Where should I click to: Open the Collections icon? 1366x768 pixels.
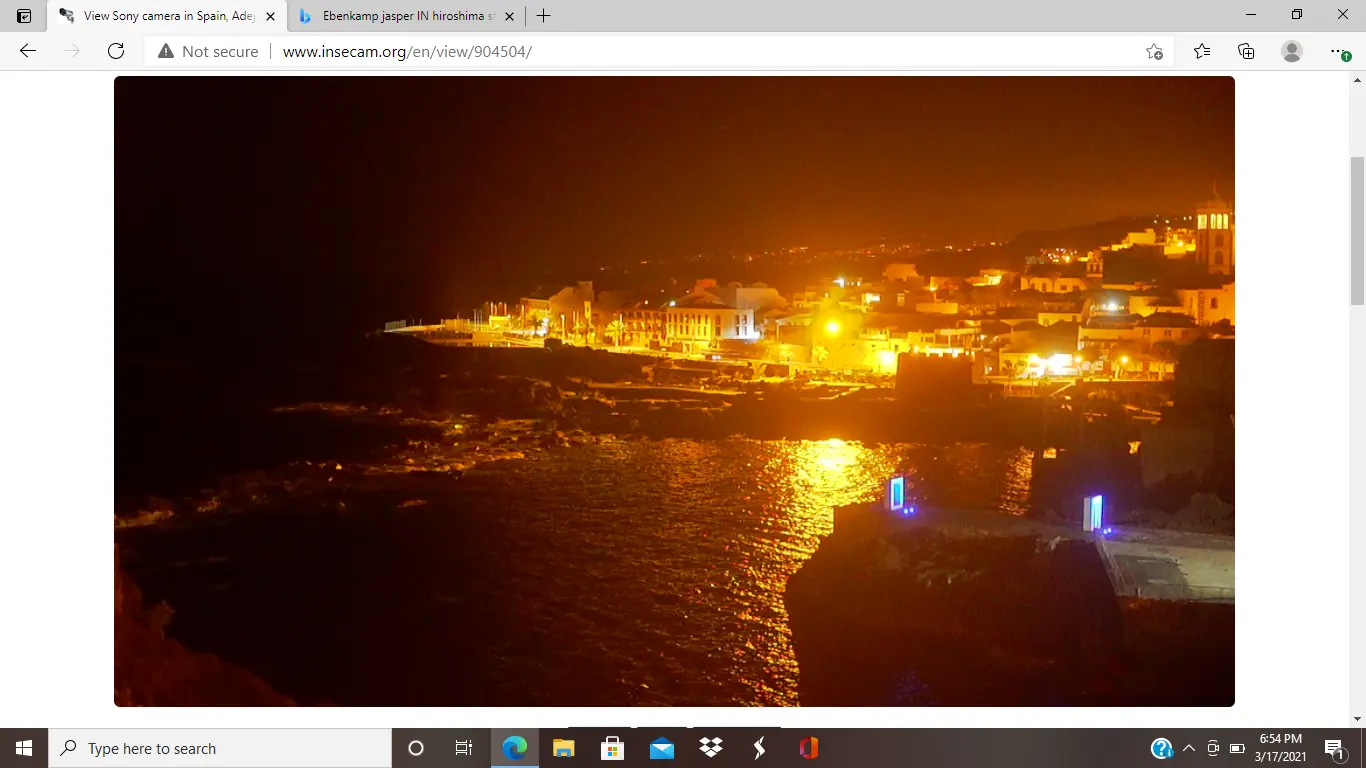(x=1246, y=51)
